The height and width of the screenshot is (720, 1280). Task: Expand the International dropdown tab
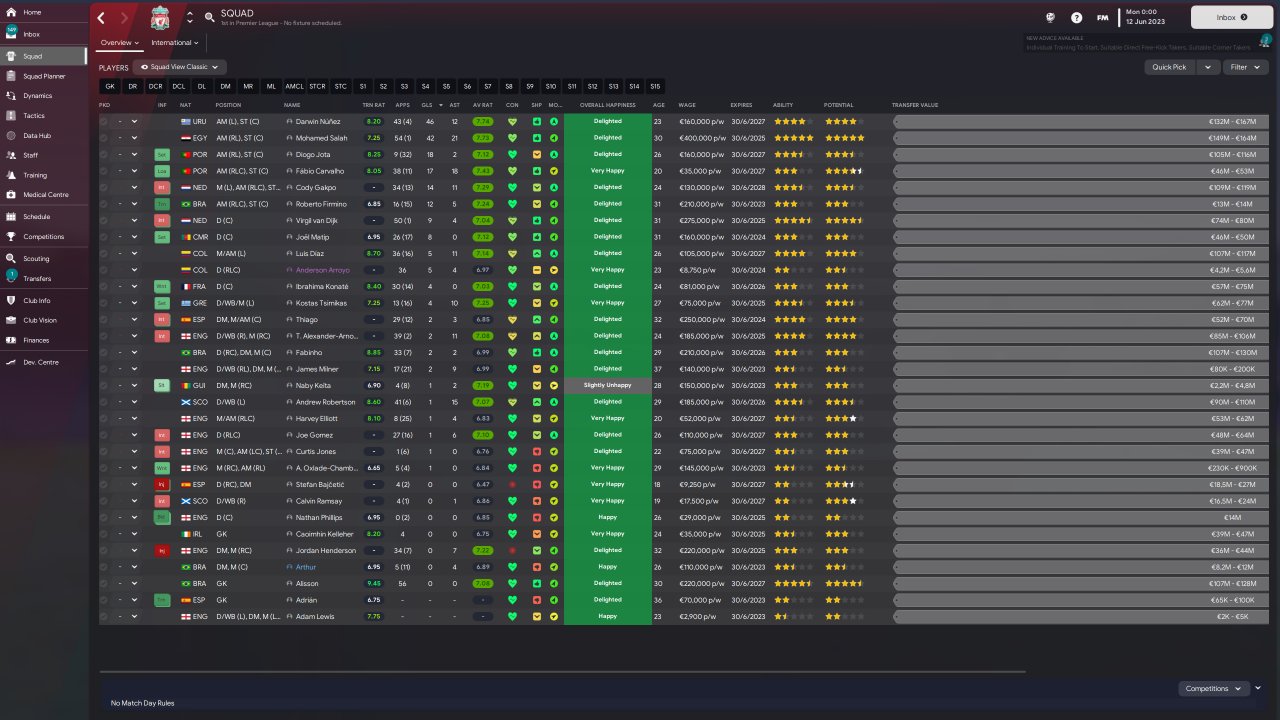pos(174,43)
